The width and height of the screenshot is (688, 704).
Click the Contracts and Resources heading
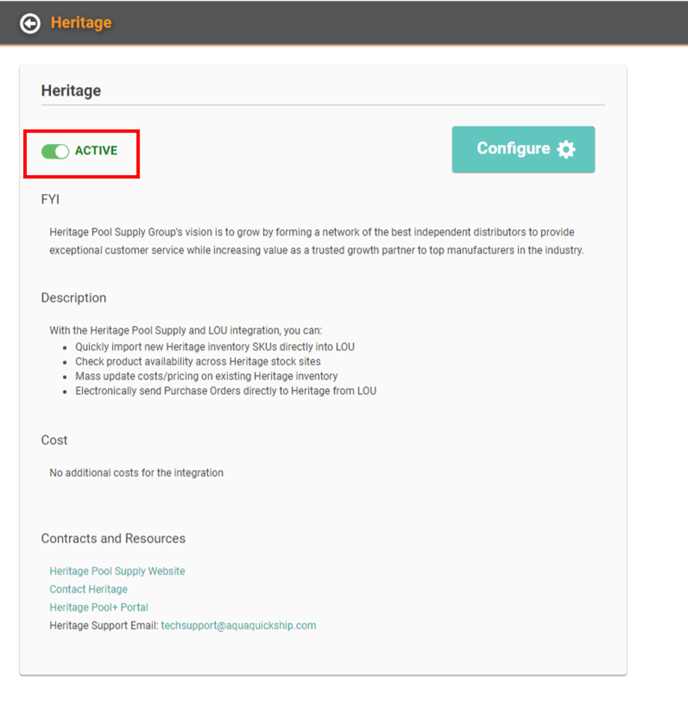click(x=113, y=538)
